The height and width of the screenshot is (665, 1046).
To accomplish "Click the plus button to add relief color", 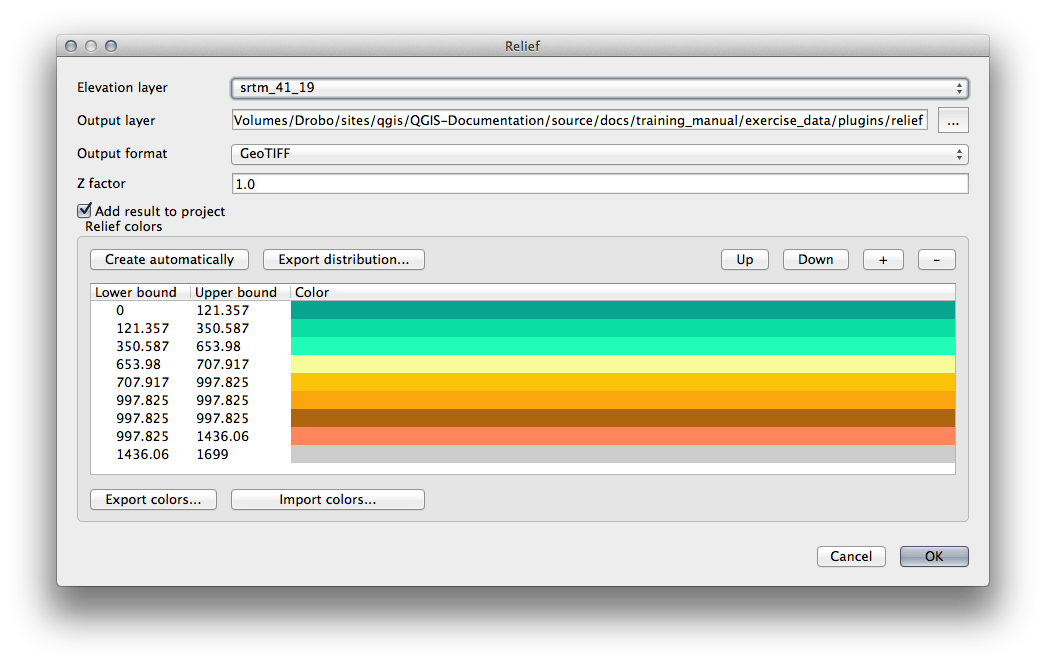I will point(883,260).
